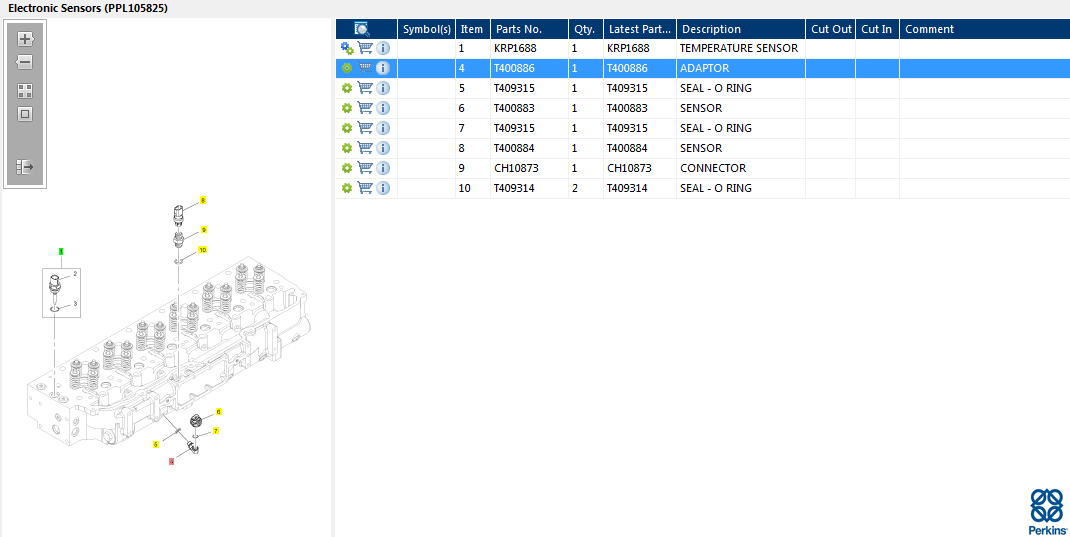Click parts number CH10873 in Parts No. column
The image size is (1070, 537).
[x=516, y=168]
